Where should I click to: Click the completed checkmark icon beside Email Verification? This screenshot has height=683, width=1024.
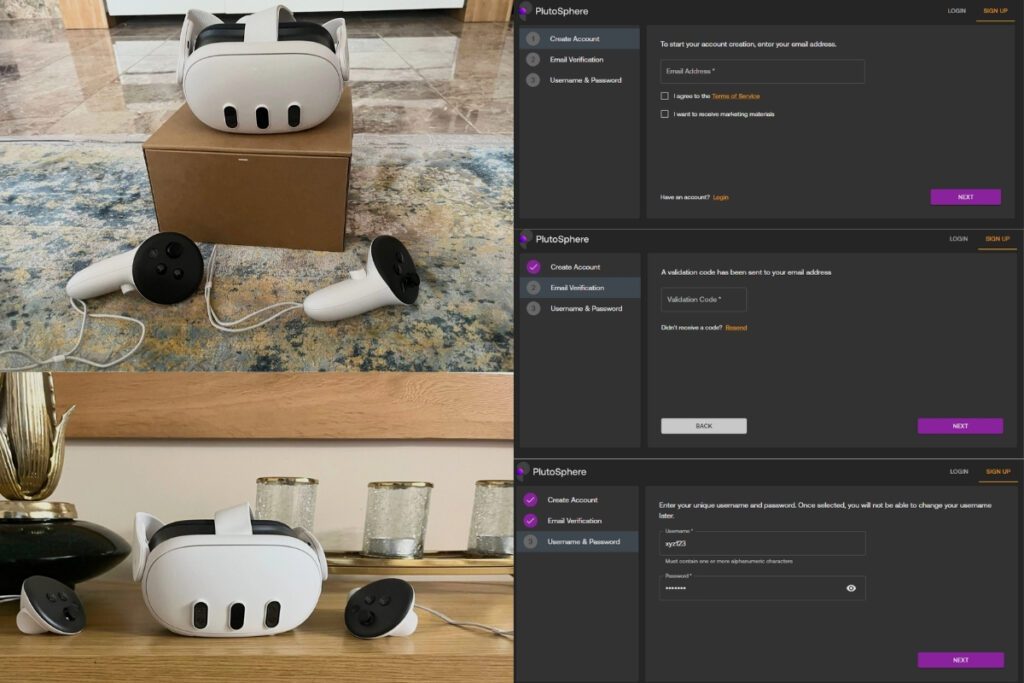530,521
